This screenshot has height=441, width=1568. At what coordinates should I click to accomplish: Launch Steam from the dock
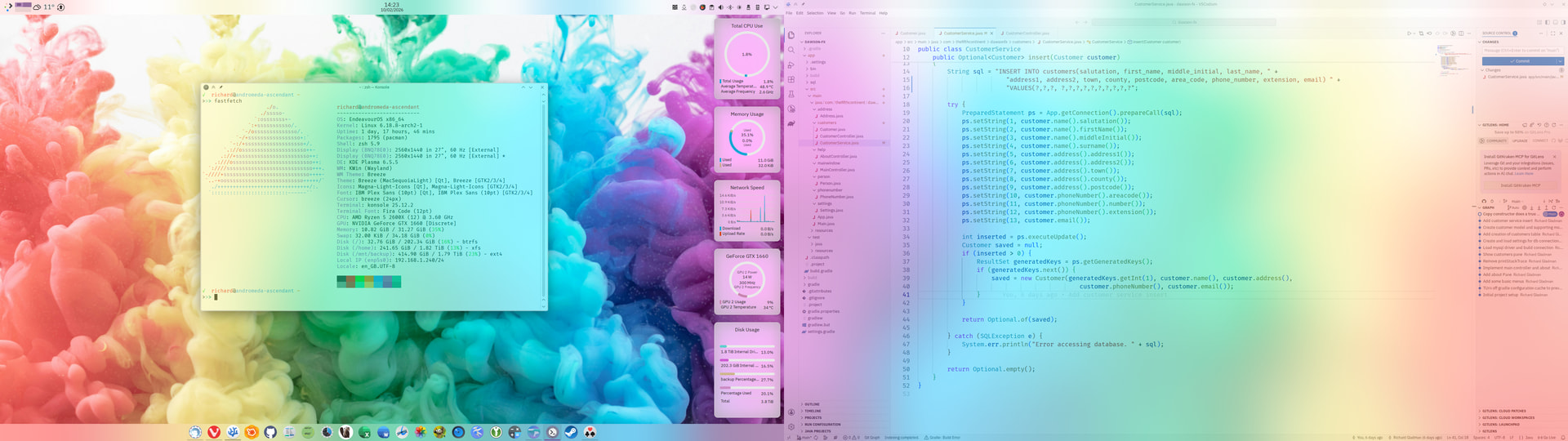tap(571, 432)
